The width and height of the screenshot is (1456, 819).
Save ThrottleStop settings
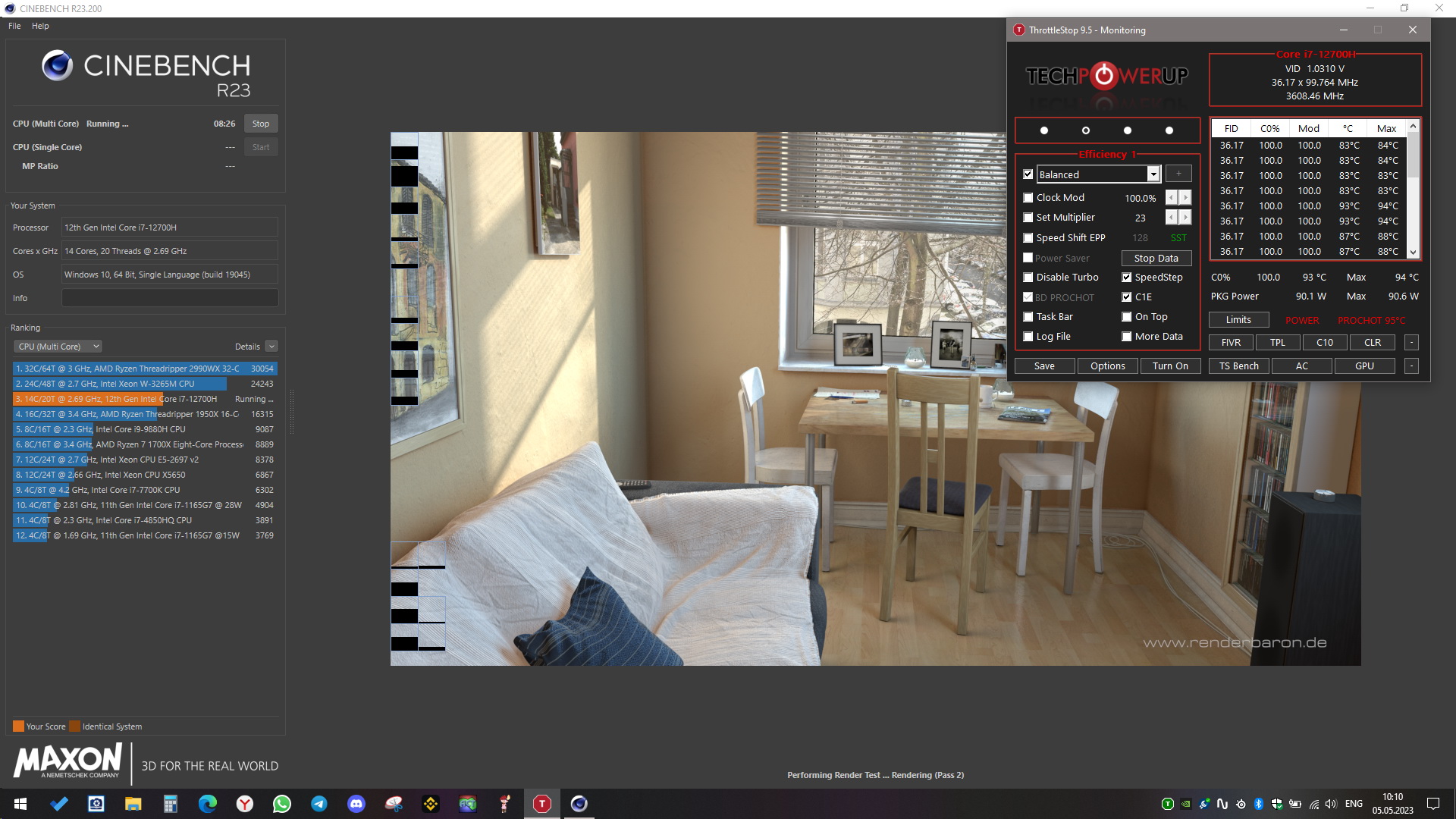coord(1044,366)
